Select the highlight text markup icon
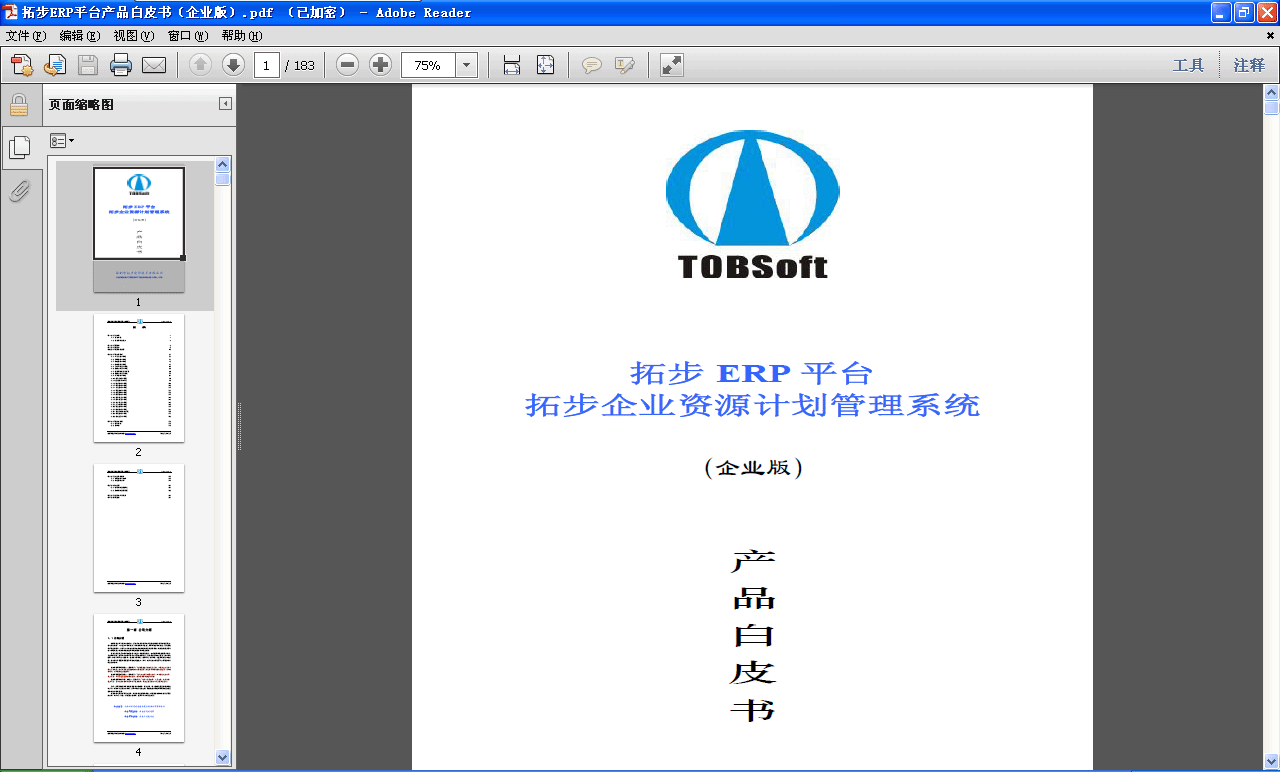Viewport: 1280px width, 772px height. tap(622, 64)
